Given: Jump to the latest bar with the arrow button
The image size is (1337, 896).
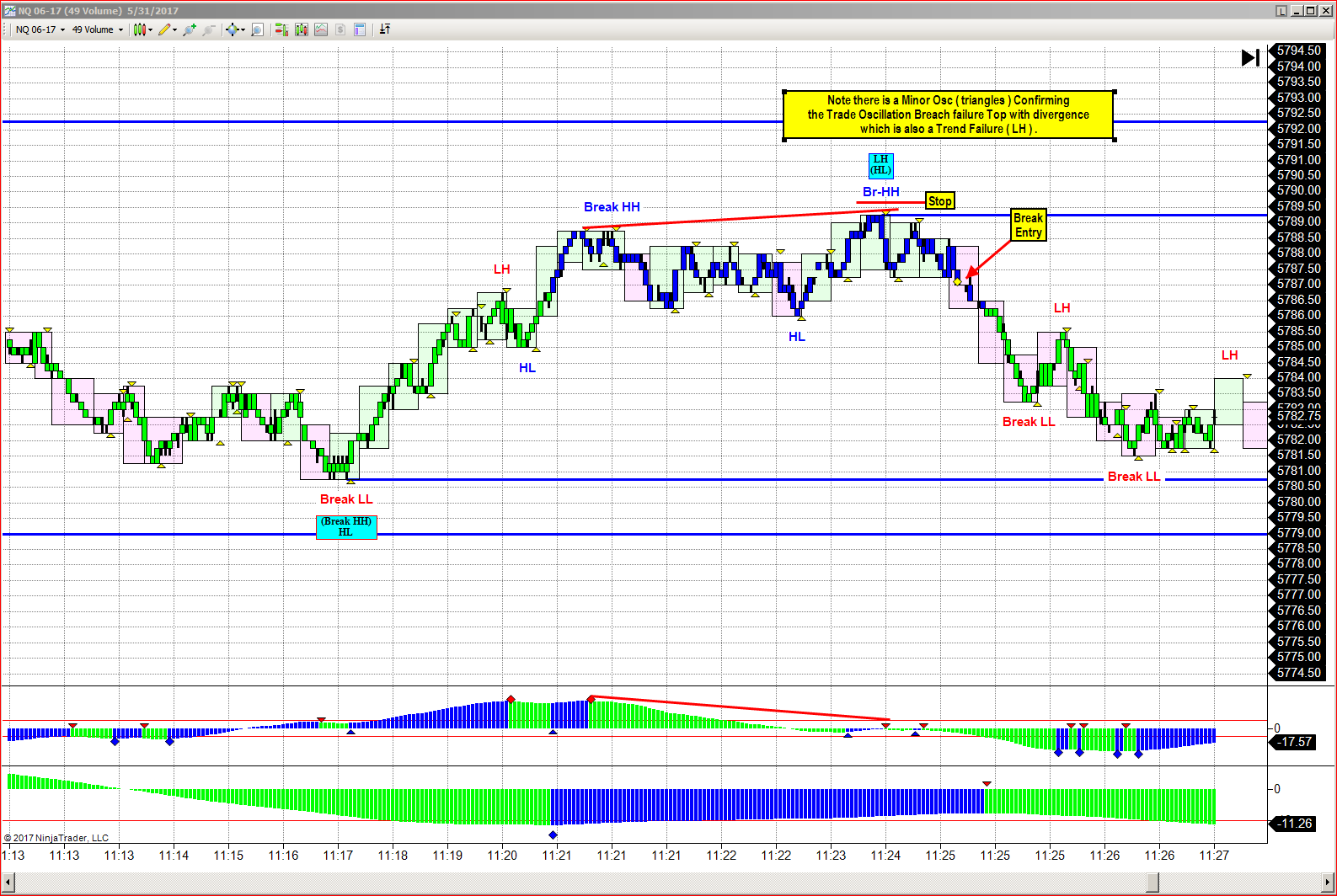Looking at the screenshot, I should click(x=1250, y=57).
